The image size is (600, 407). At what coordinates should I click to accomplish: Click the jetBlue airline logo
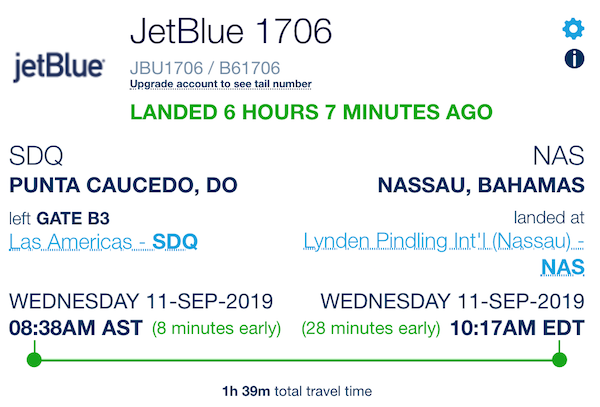tap(59, 67)
